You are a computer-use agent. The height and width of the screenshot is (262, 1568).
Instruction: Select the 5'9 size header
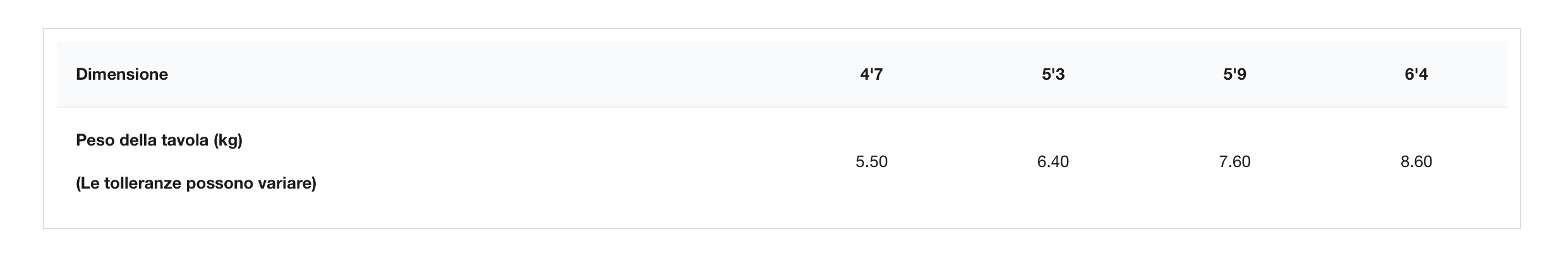click(x=1234, y=75)
